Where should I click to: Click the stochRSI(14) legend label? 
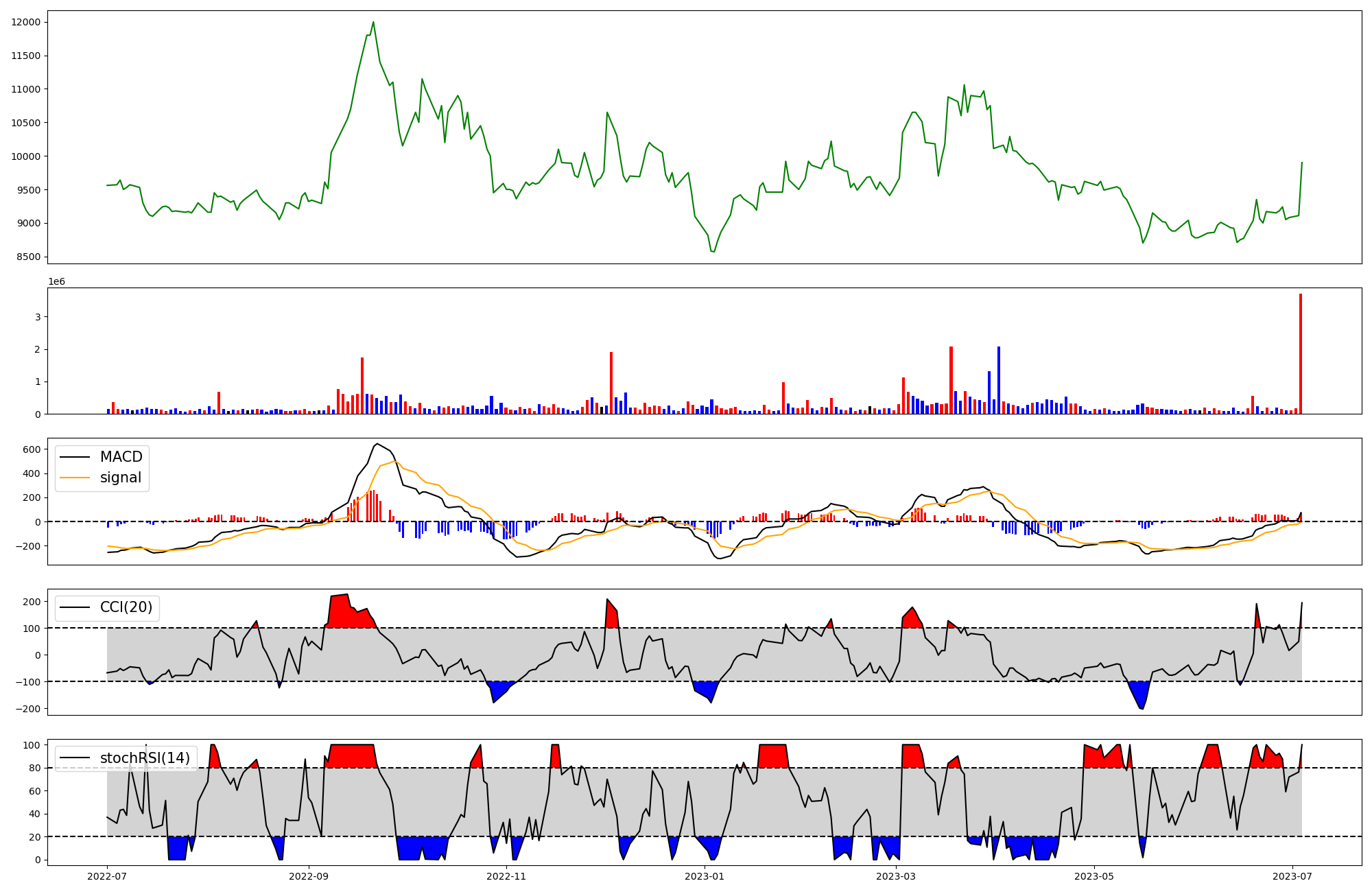(x=144, y=758)
